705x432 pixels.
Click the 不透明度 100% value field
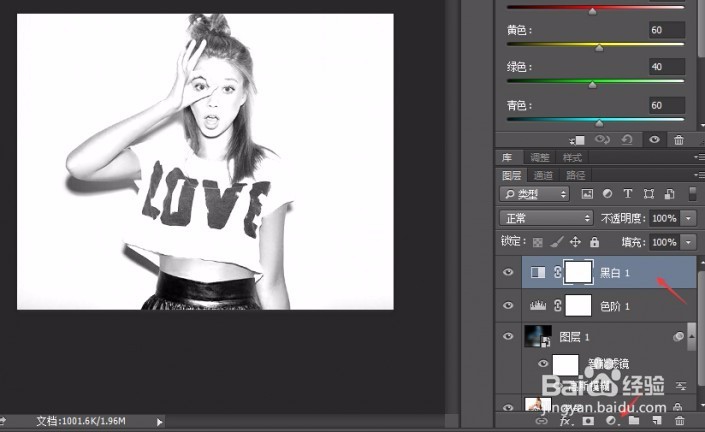[665, 218]
